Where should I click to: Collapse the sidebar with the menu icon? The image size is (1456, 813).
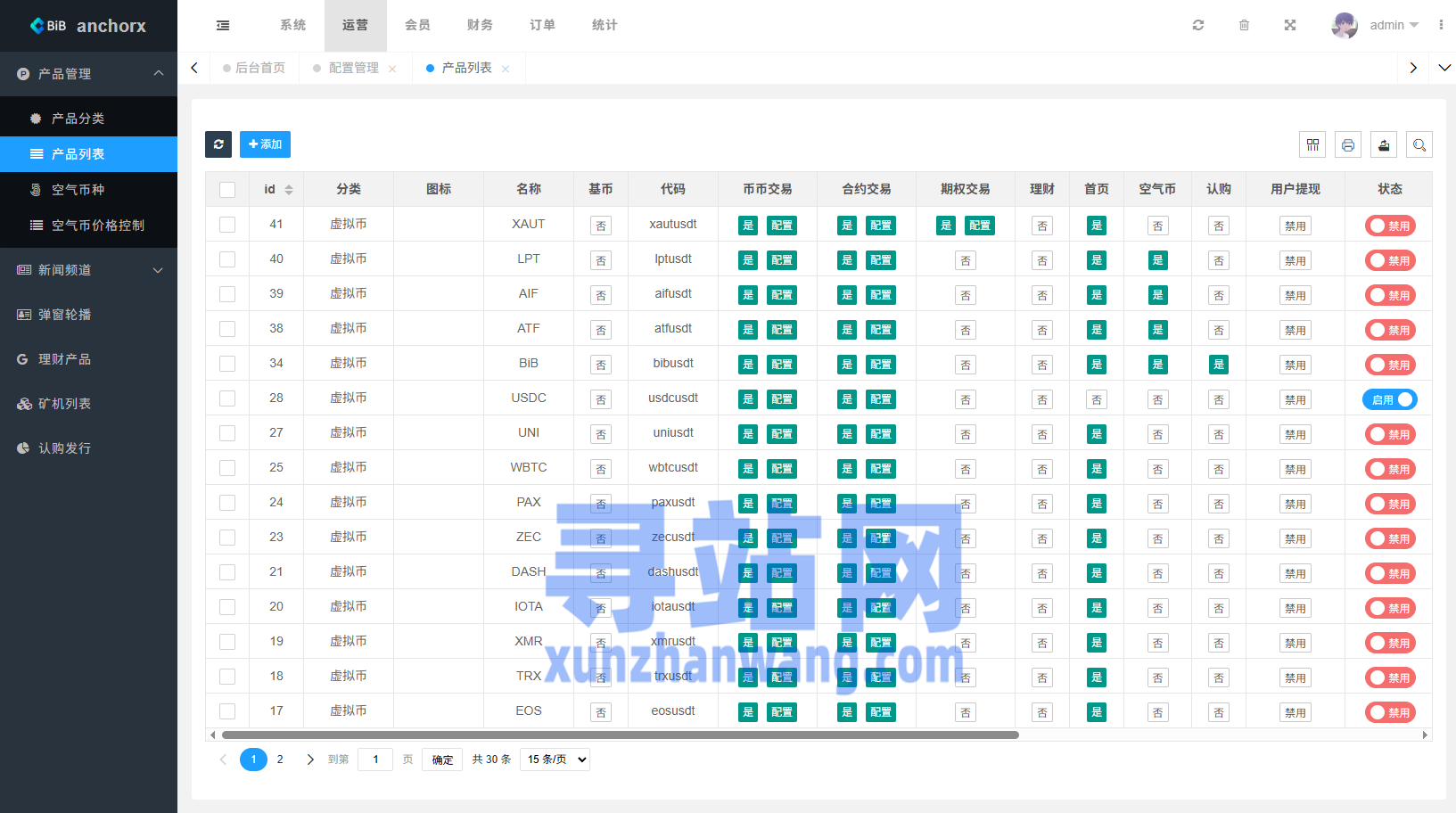[223, 25]
